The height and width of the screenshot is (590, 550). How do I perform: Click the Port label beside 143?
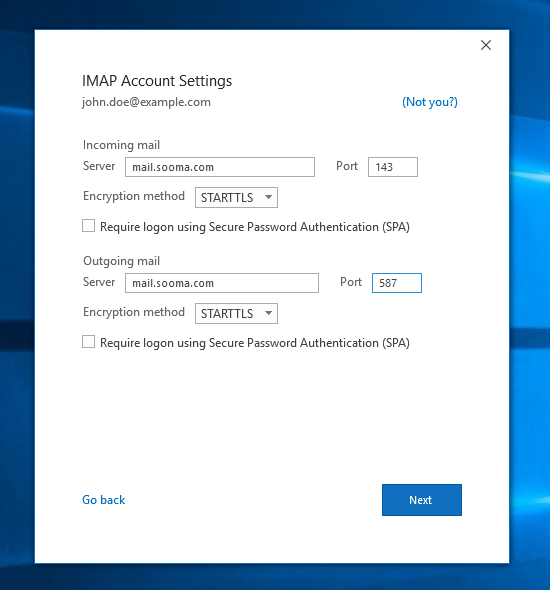(x=347, y=166)
